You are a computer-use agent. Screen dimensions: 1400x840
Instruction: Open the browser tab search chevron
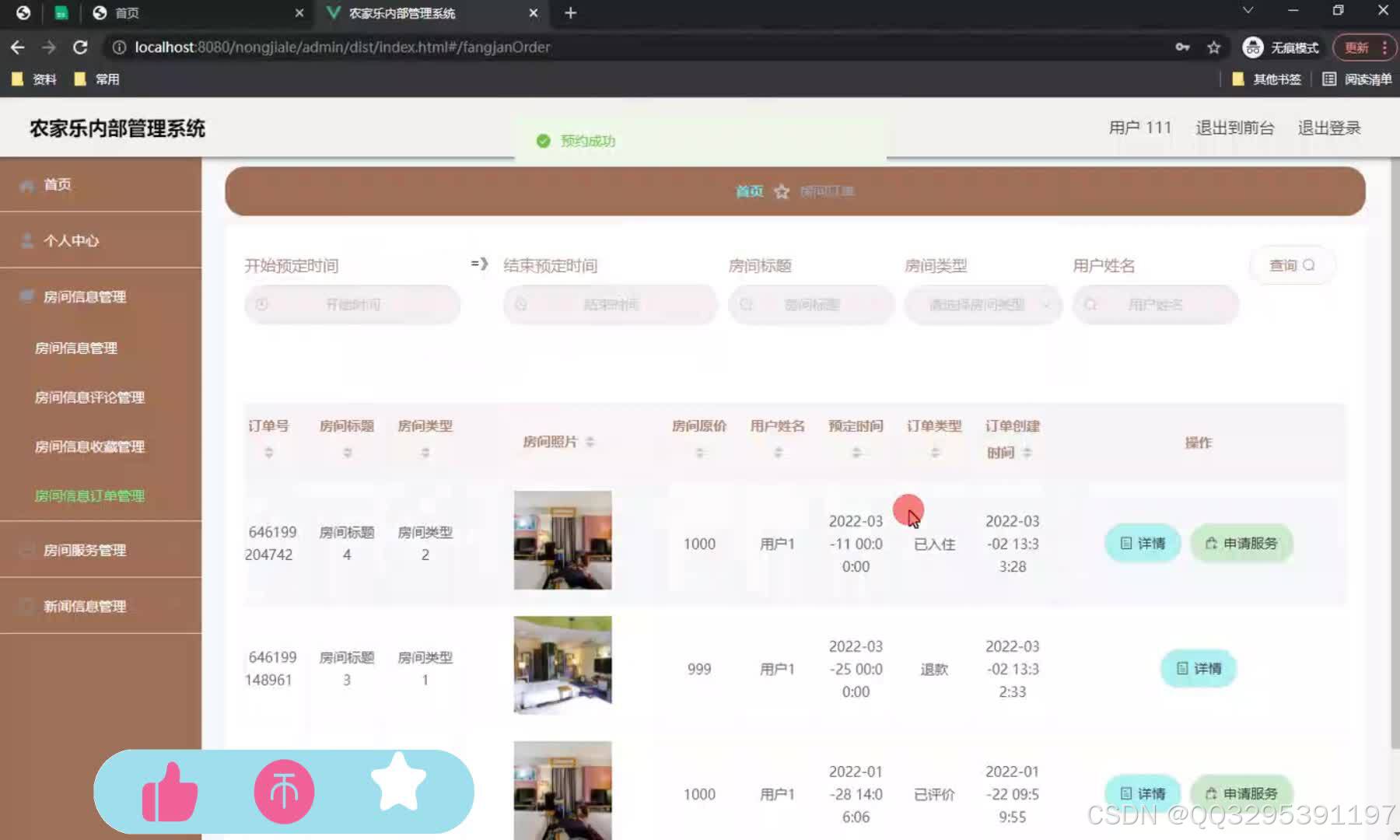pyautogui.click(x=1248, y=11)
